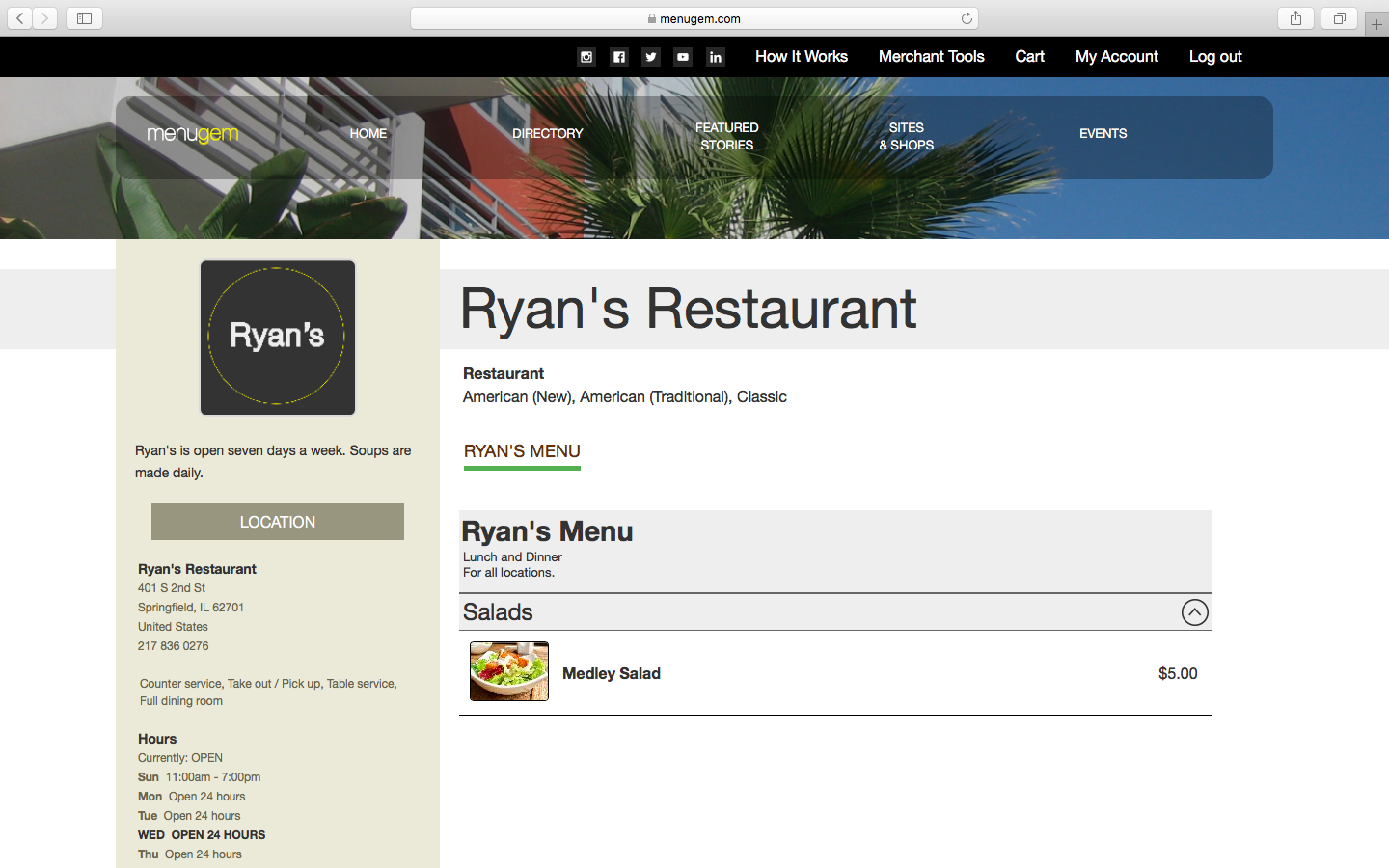Open SITES & SHOPS nav item

[907, 136]
